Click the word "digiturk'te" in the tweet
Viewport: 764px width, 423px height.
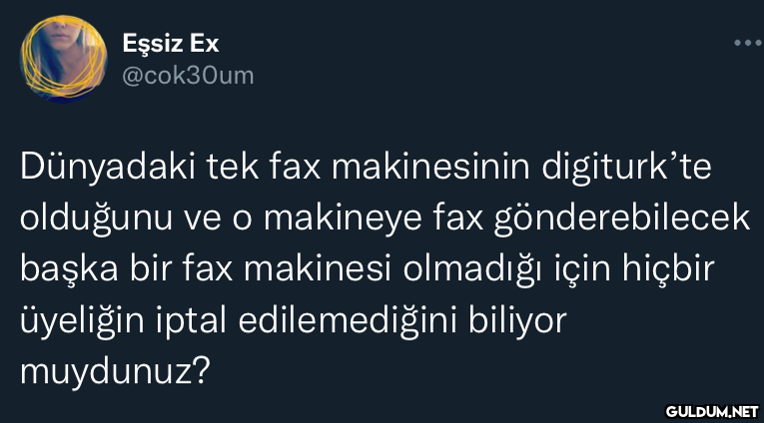[x=627, y=169]
